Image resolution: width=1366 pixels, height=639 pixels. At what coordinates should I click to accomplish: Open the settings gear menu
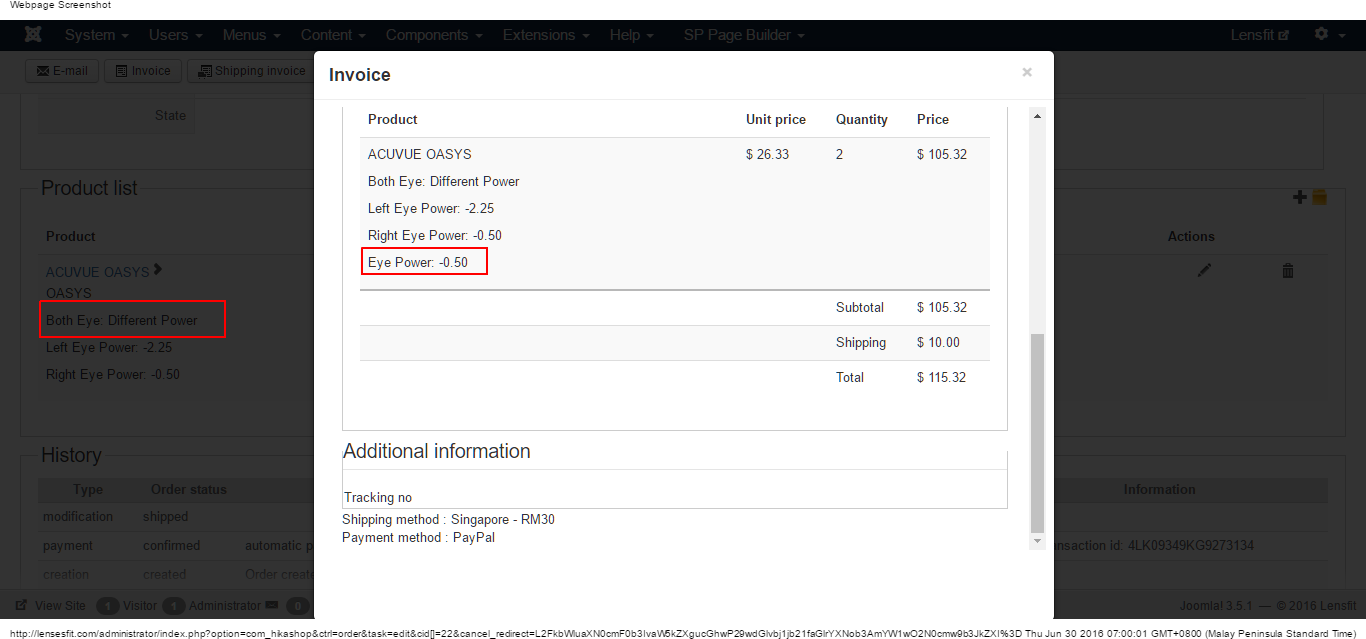pyautogui.click(x=1327, y=34)
